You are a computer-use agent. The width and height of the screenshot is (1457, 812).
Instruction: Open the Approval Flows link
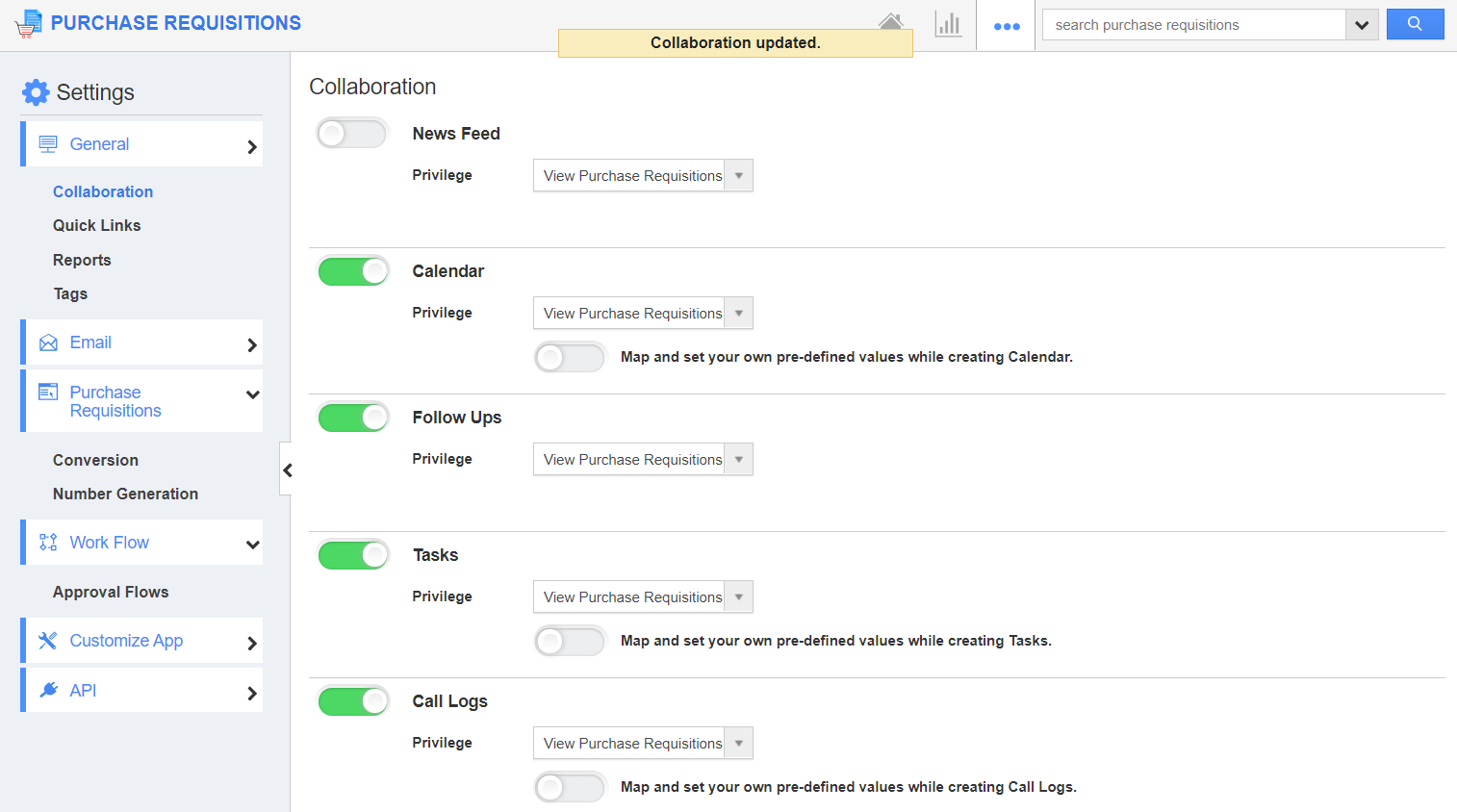coord(111,592)
